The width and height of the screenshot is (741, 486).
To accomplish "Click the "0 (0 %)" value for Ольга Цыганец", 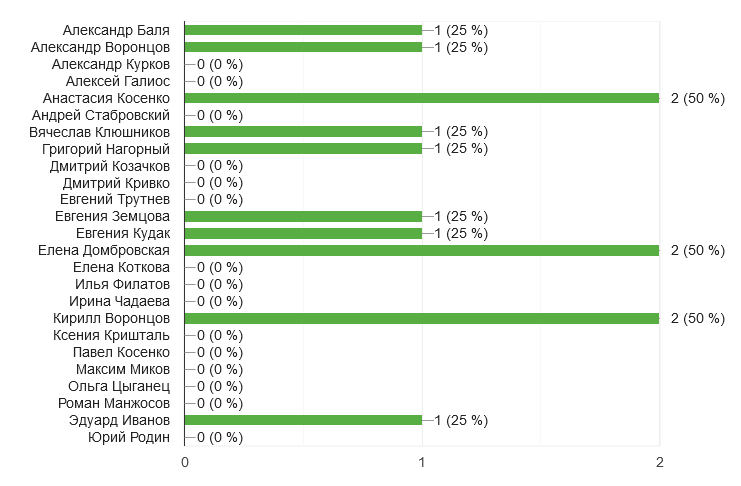I will [220, 386].
